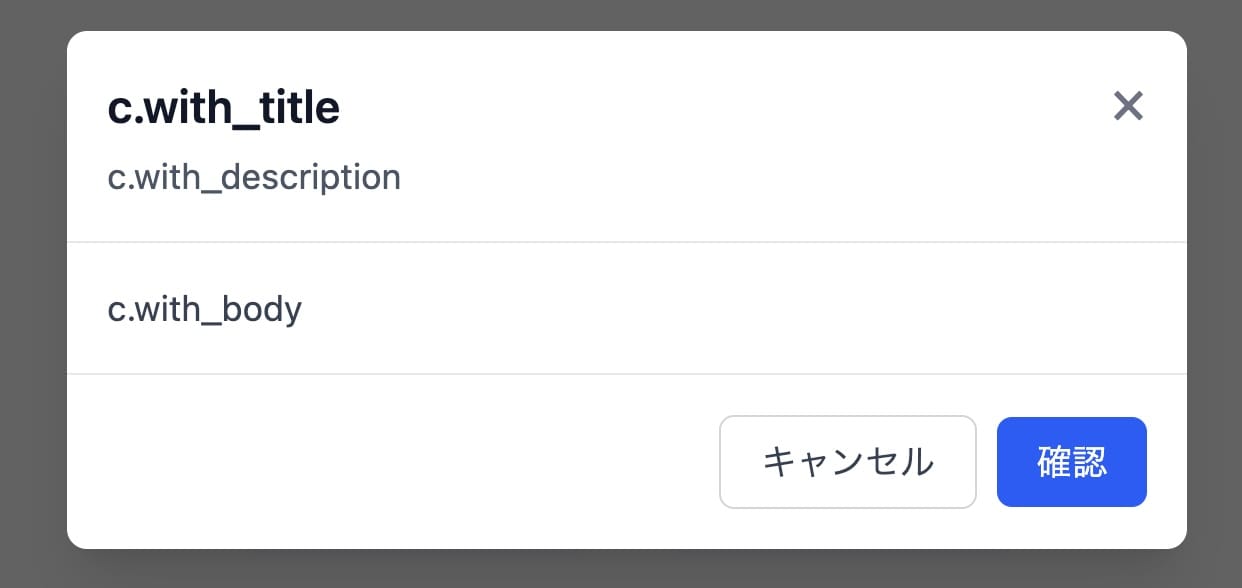Click the gray overlay below the dialog
Screen dimensions: 1242x588
(x=620, y=570)
